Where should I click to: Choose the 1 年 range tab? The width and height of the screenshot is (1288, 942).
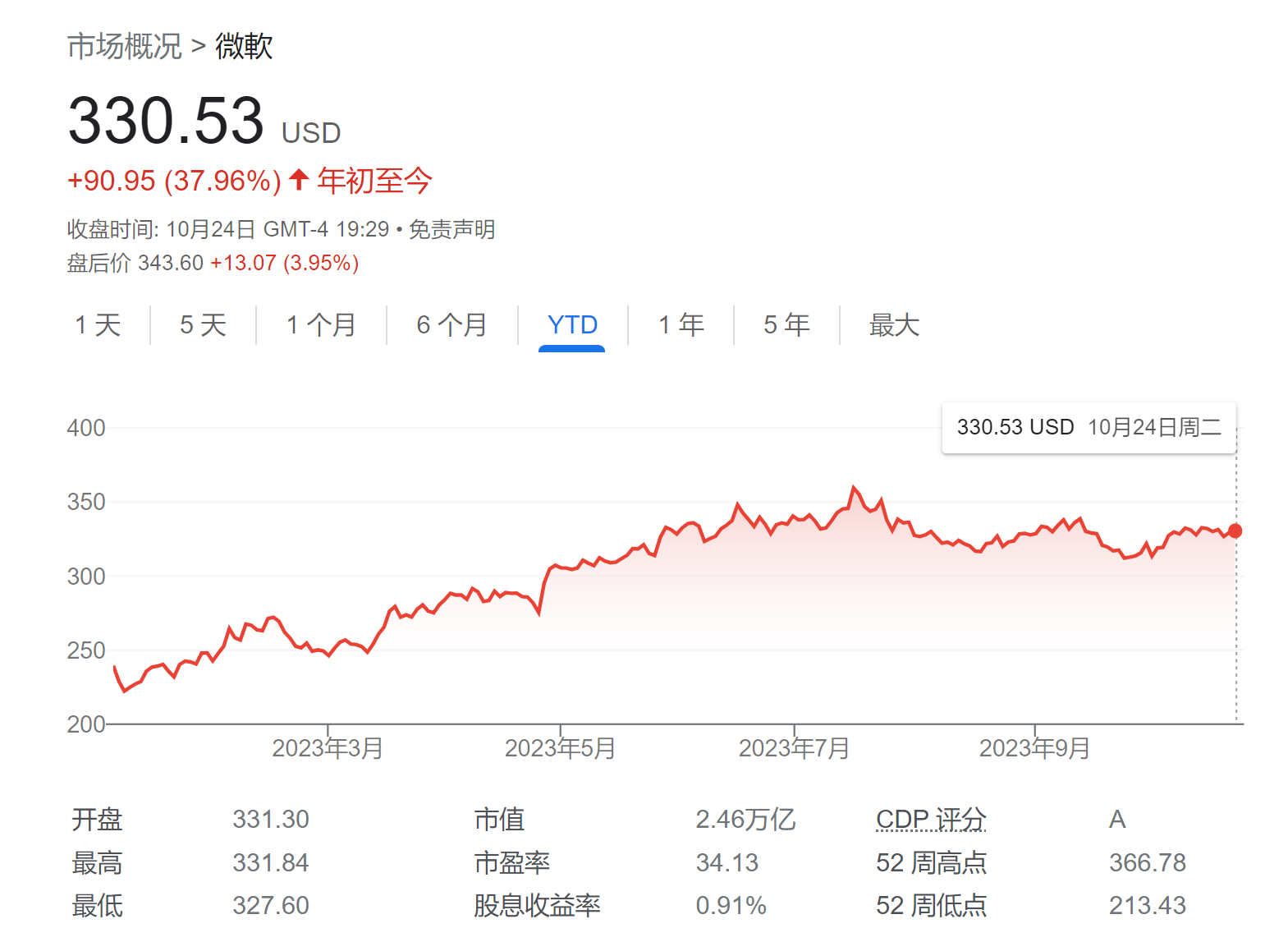[x=681, y=325]
